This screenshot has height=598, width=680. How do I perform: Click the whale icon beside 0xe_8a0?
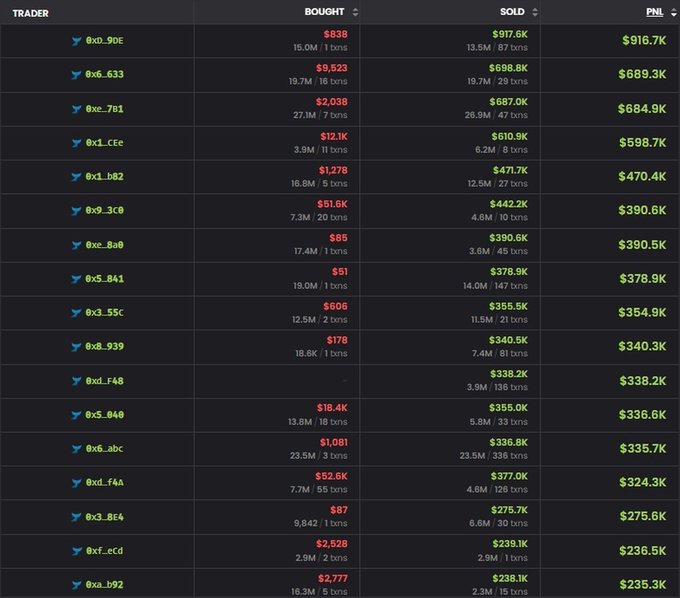tap(76, 245)
